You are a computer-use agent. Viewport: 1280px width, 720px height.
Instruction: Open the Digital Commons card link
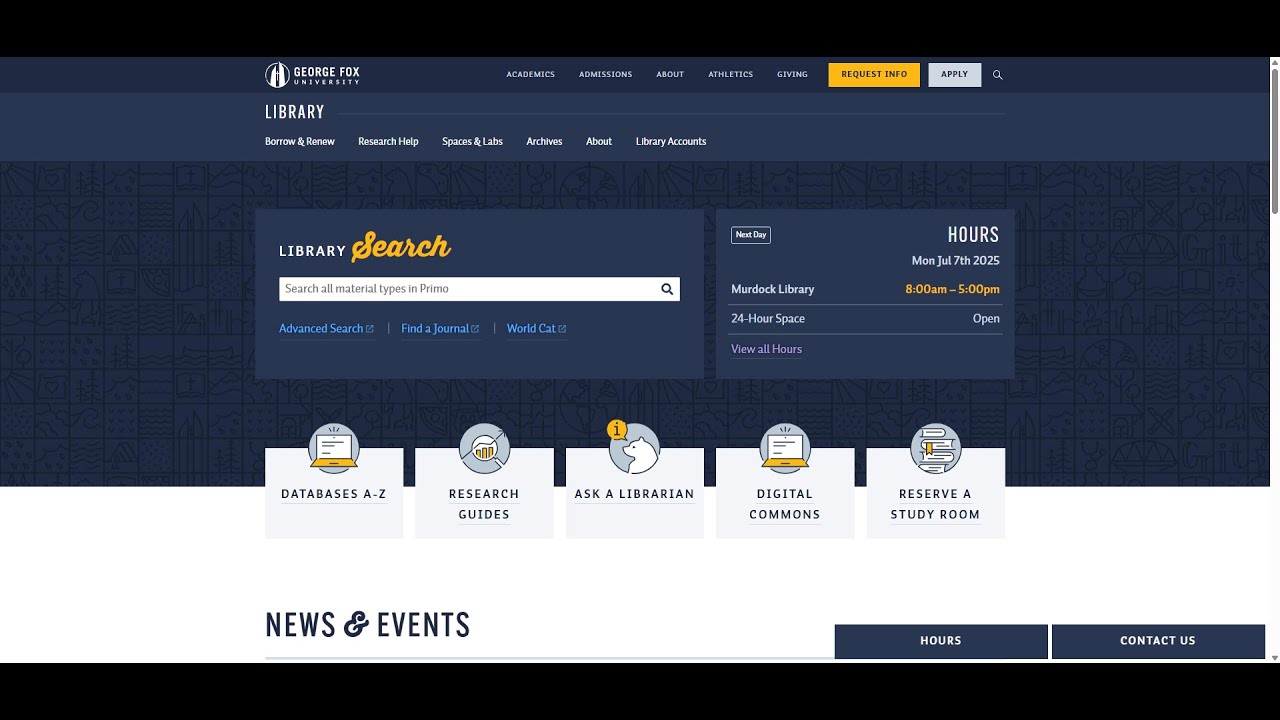(785, 504)
